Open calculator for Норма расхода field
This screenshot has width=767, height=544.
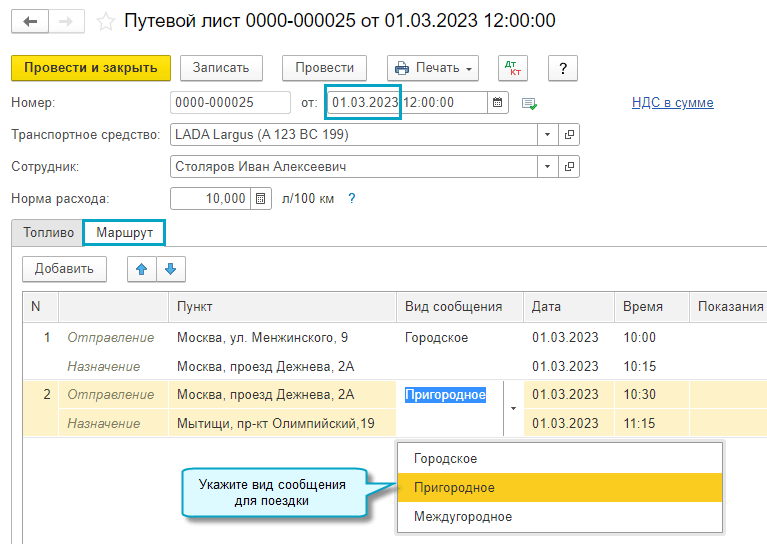[261, 198]
